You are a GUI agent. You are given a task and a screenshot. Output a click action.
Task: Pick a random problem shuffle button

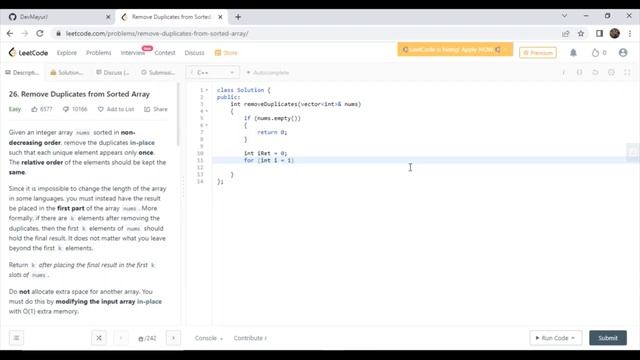[x=99, y=338]
